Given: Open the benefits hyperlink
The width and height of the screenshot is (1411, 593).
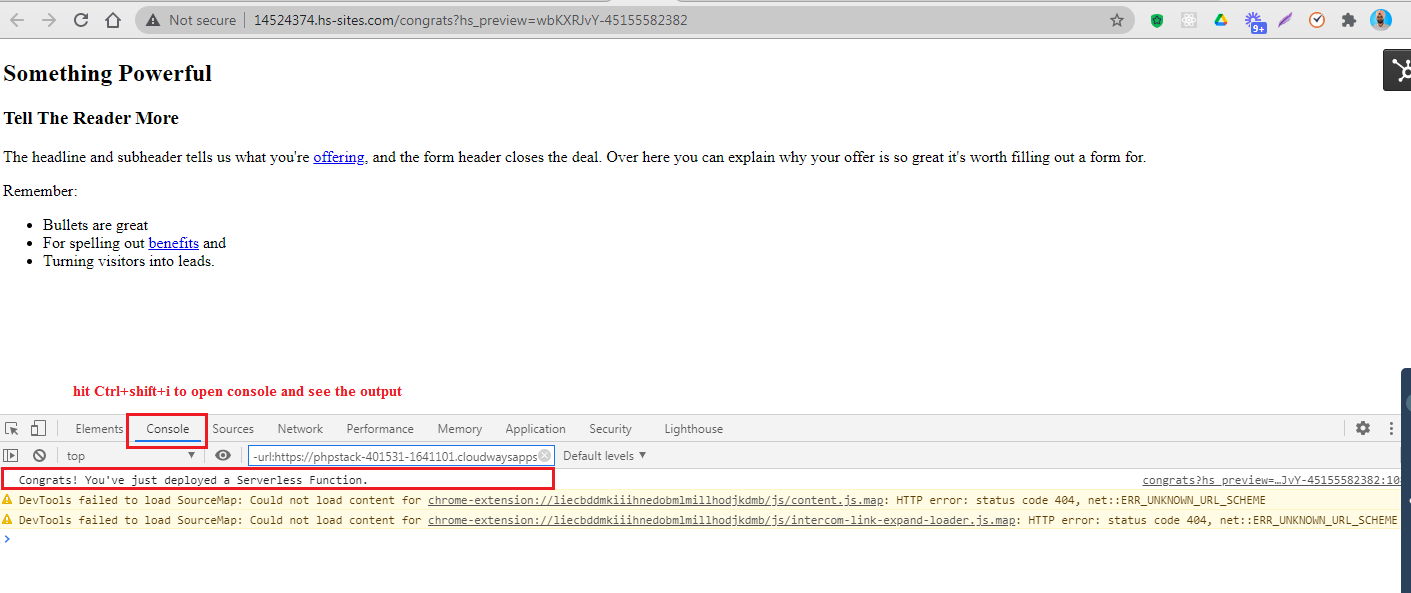Looking at the screenshot, I should [173, 243].
